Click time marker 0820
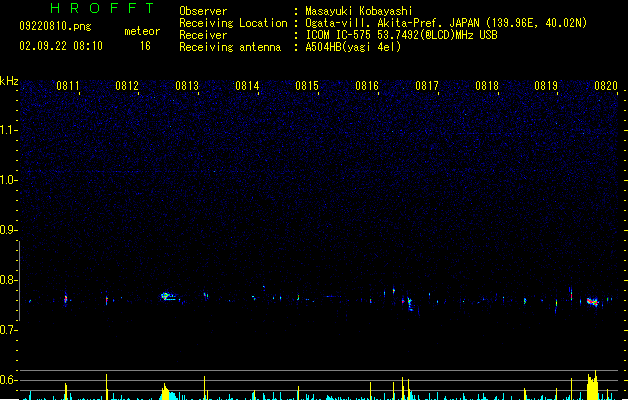 (x=606, y=86)
